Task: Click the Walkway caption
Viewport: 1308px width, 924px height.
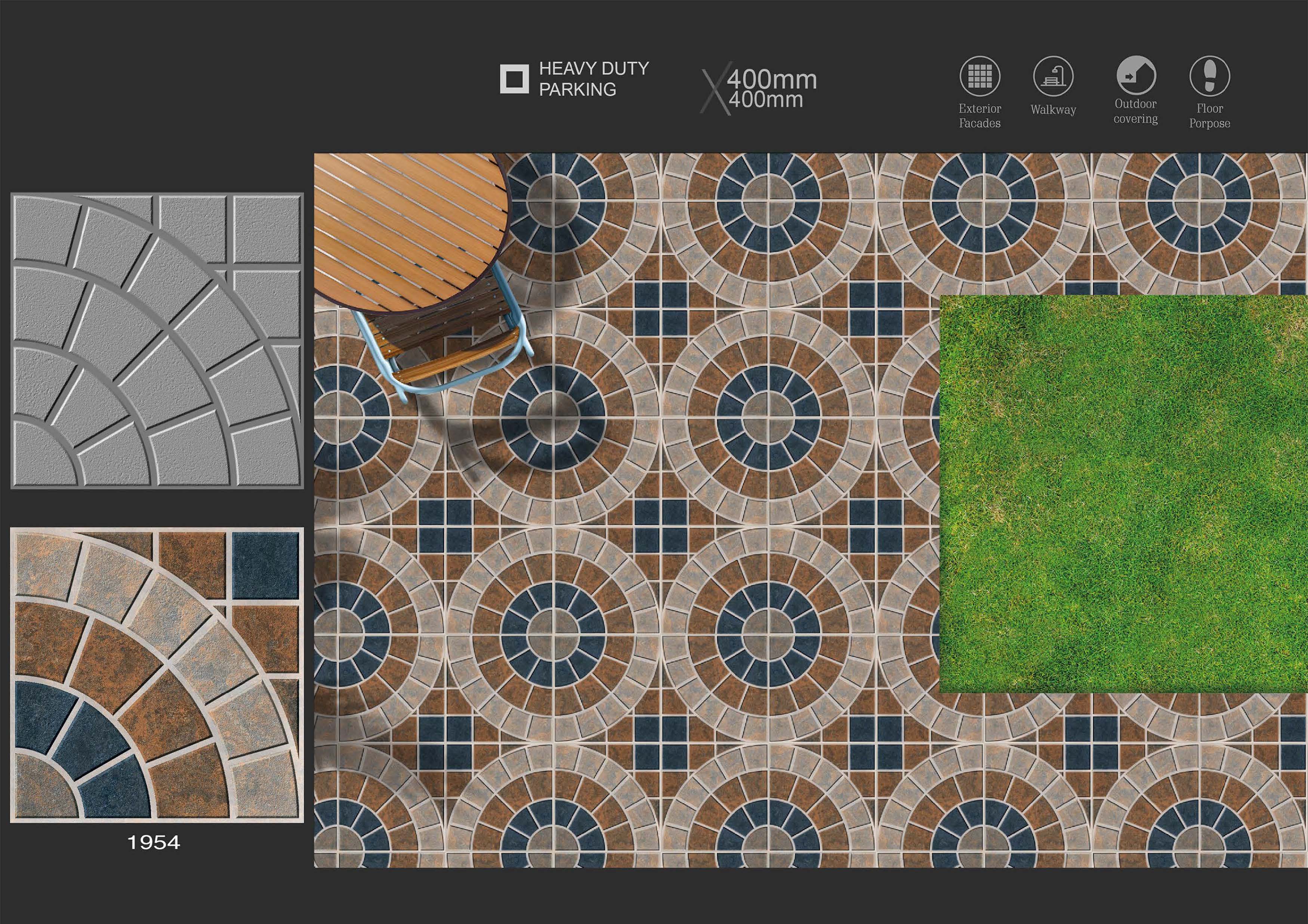Action: point(1053,109)
